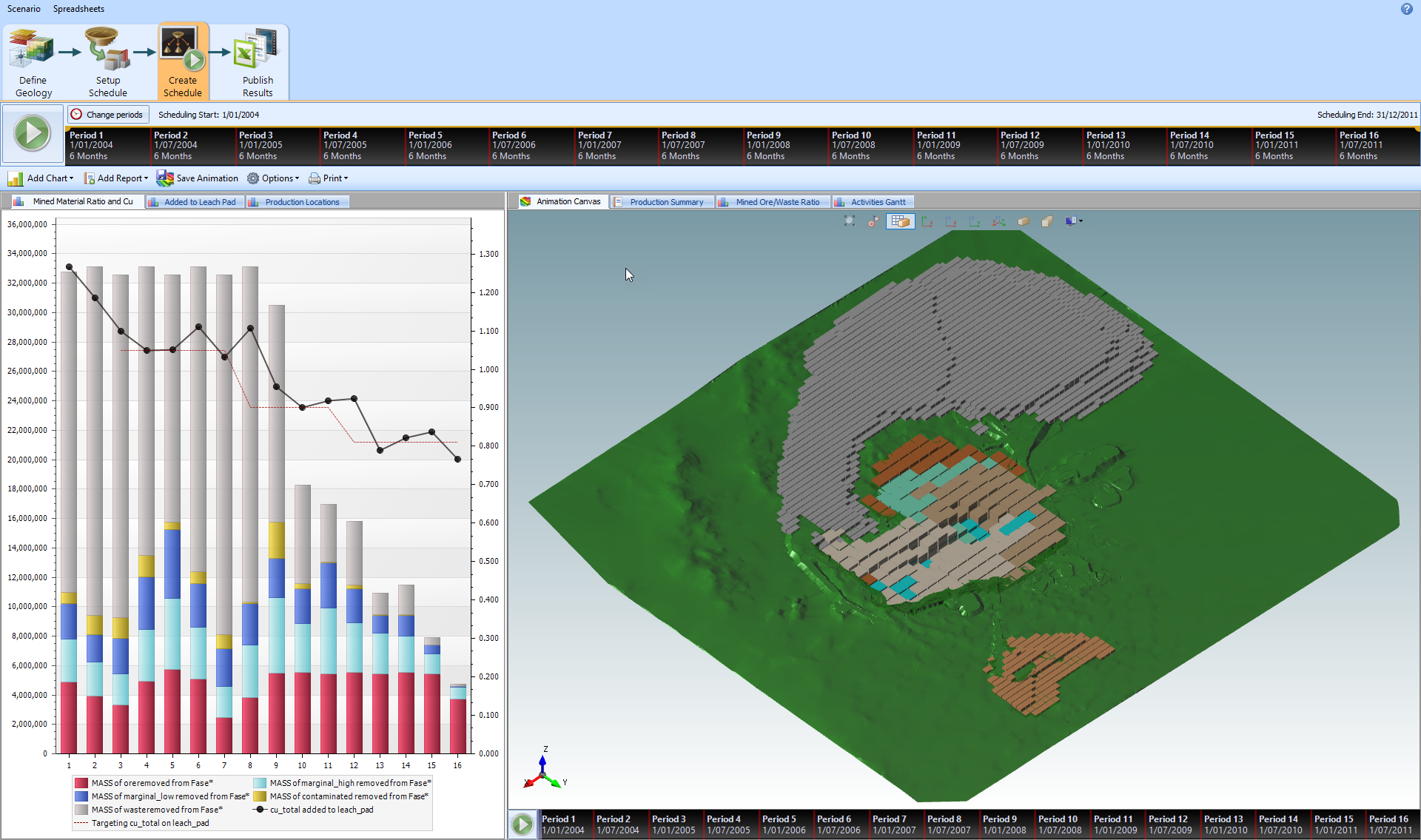This screenshot has height=840, width=1421.
Task: Open the Publish Results workflow step
Action: (x=257, y=62)
